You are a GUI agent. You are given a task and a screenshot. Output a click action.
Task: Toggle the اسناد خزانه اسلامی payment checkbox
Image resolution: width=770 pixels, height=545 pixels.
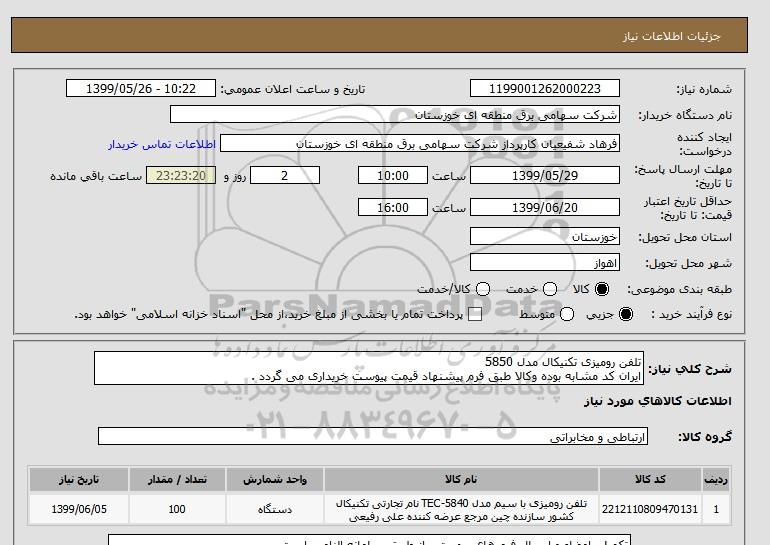pyautogui.click(x=475, y=315)
